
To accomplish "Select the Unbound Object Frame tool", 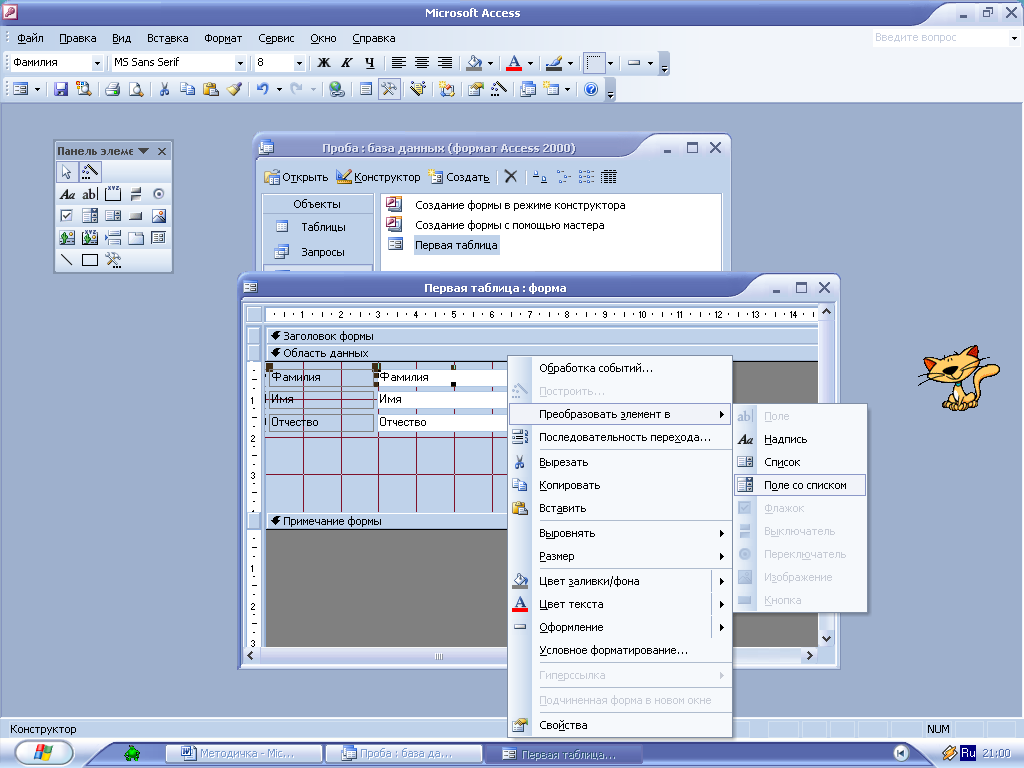I will 67,238.
